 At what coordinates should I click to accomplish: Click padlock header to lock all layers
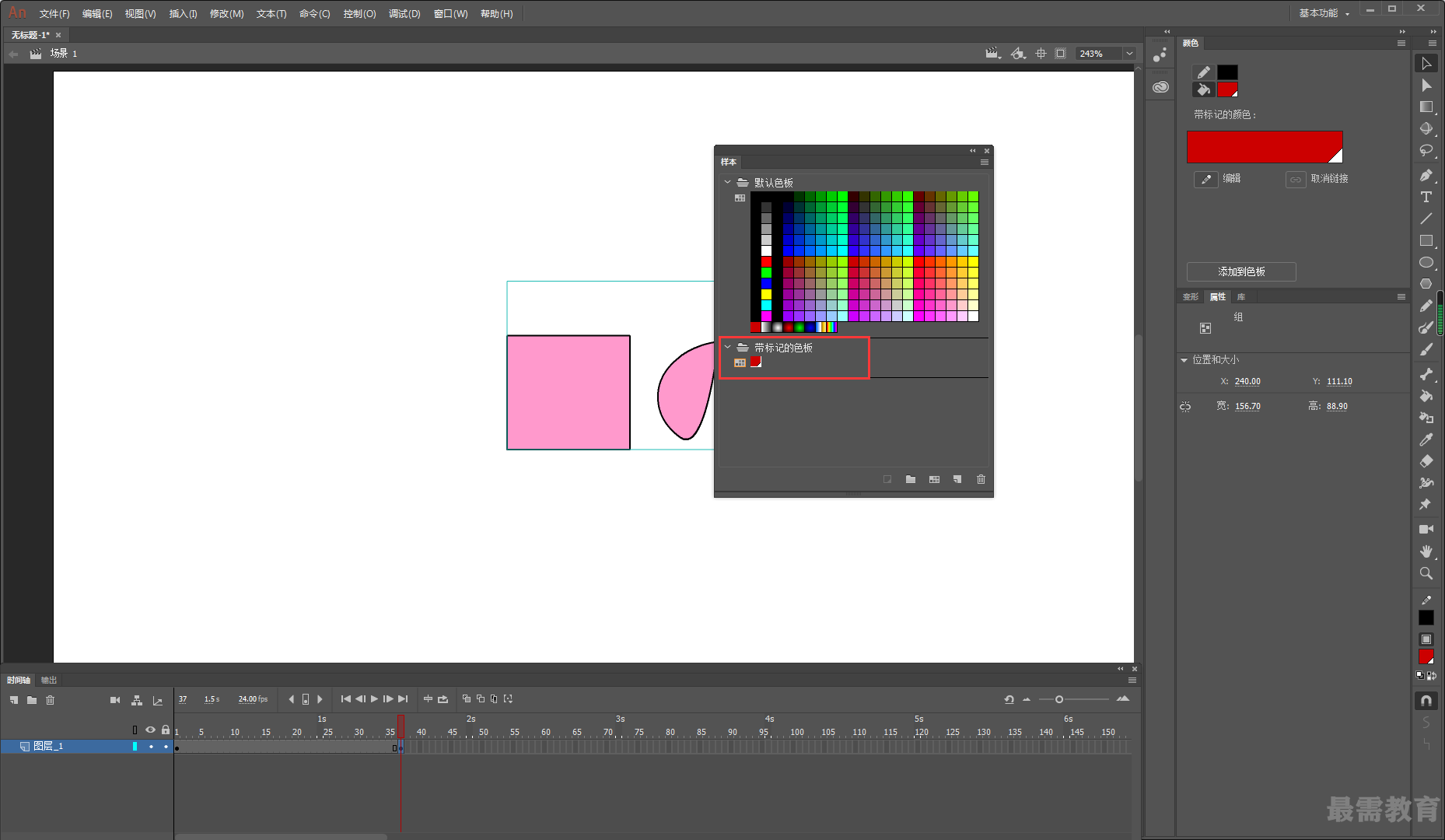165,730
